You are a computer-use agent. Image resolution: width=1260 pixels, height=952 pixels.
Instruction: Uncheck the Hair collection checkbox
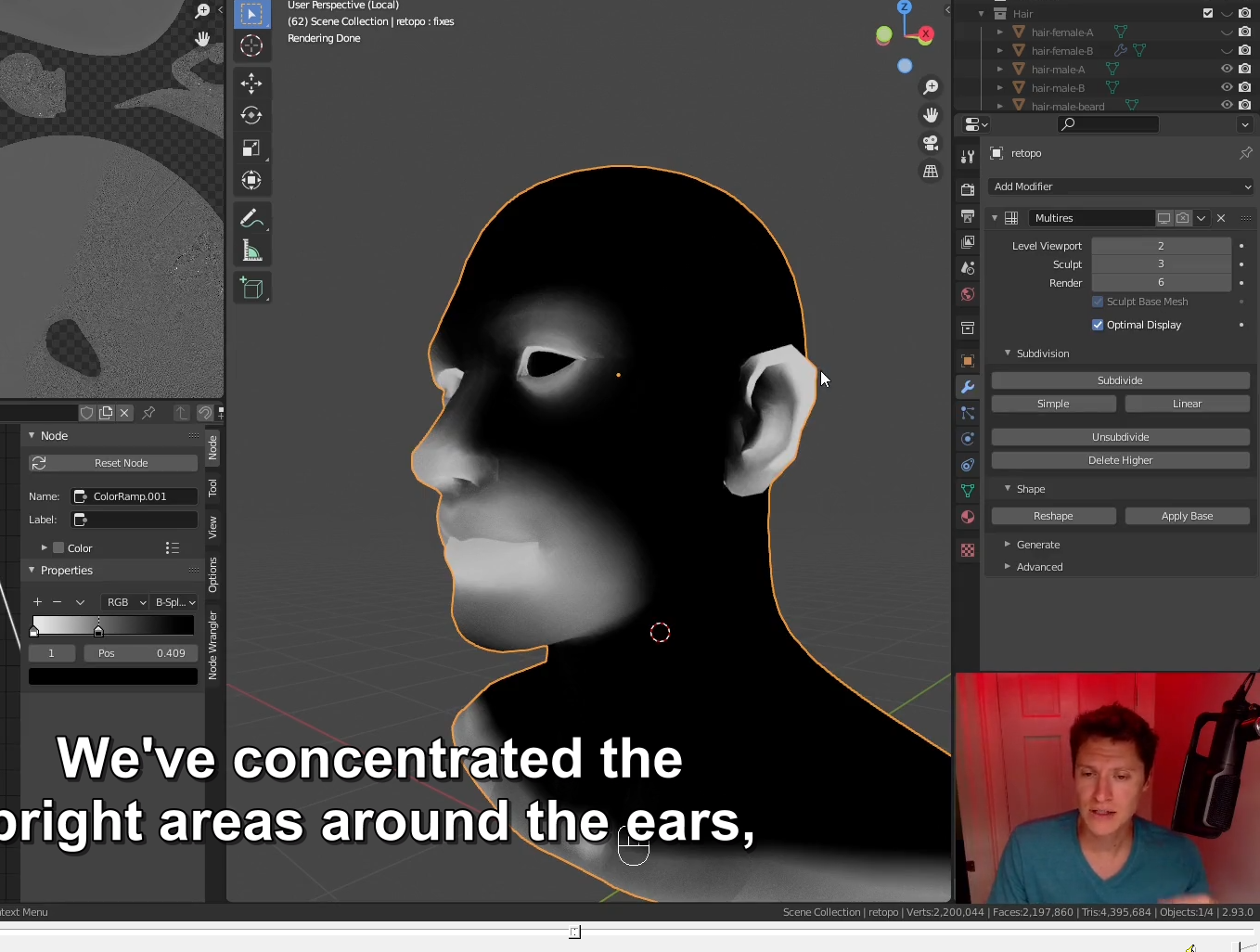click(x=1208, y=13)
